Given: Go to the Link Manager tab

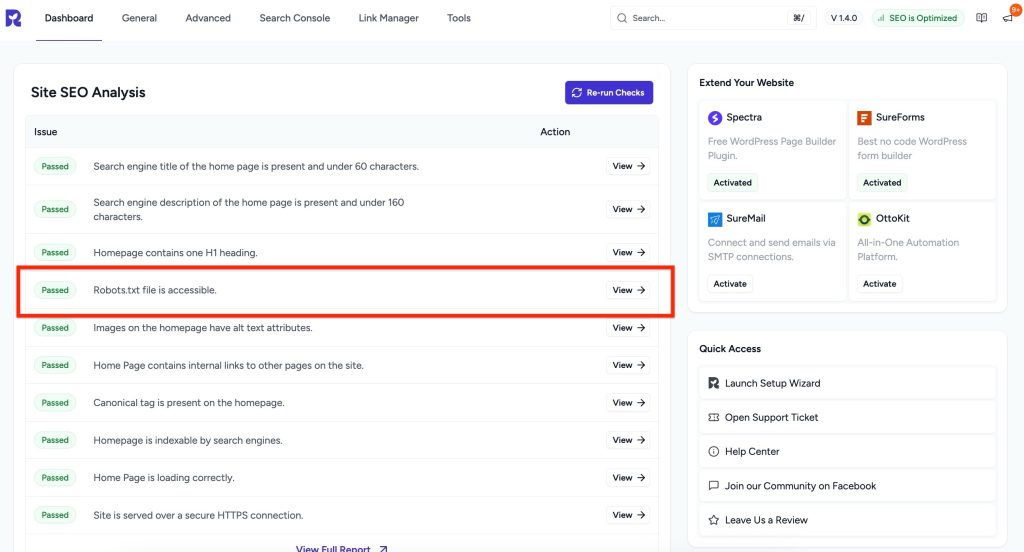Looking at the screenshot, I should click(x=388, y=18).
